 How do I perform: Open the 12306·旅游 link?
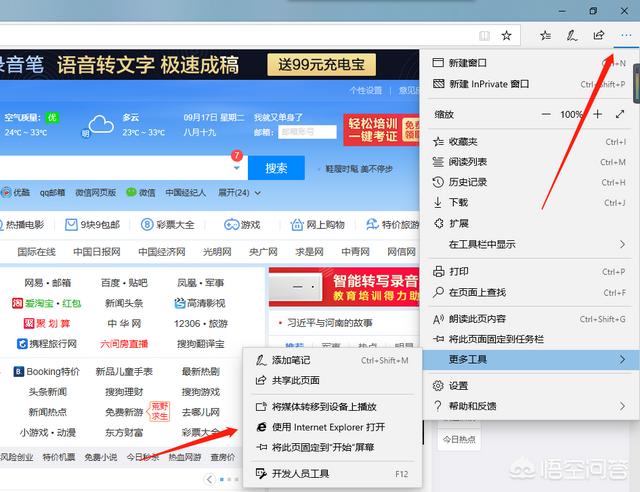[x=201, y=323]
